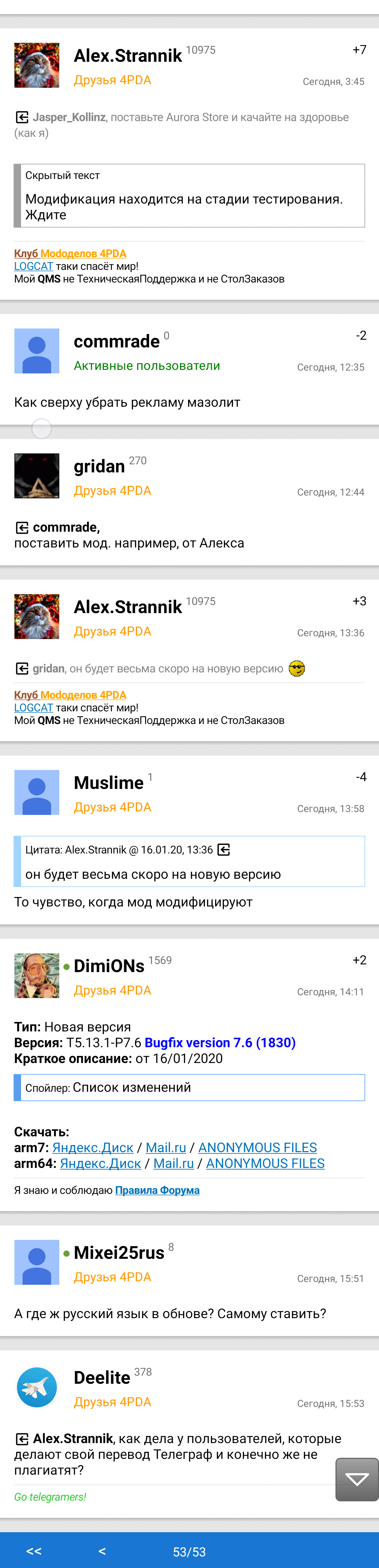379x1568 pixels.
Task: Download arm64 build from ANONYMOUS FILES
Action: [265, 1163]
